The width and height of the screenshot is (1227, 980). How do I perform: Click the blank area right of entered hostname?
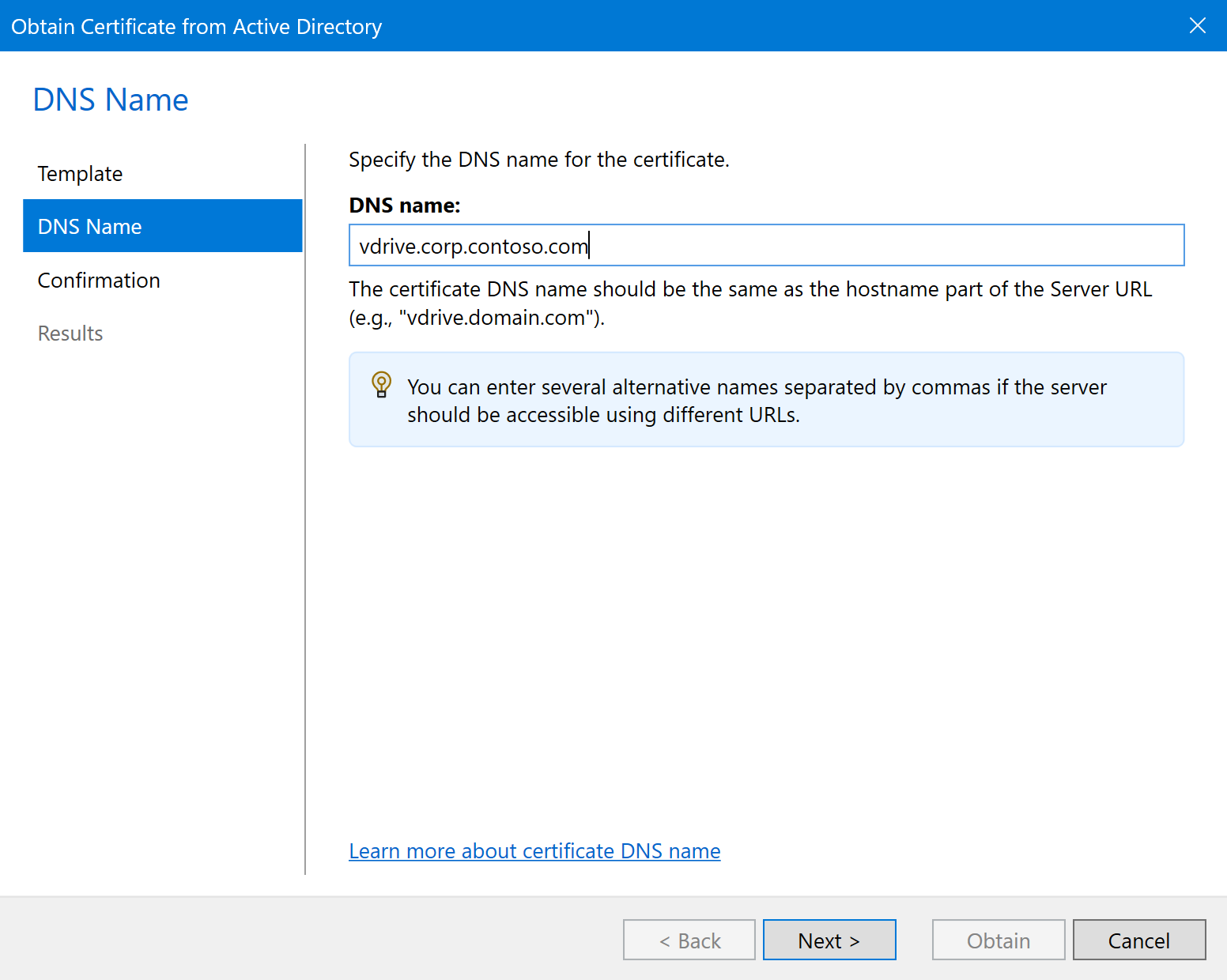click(885, 246)
